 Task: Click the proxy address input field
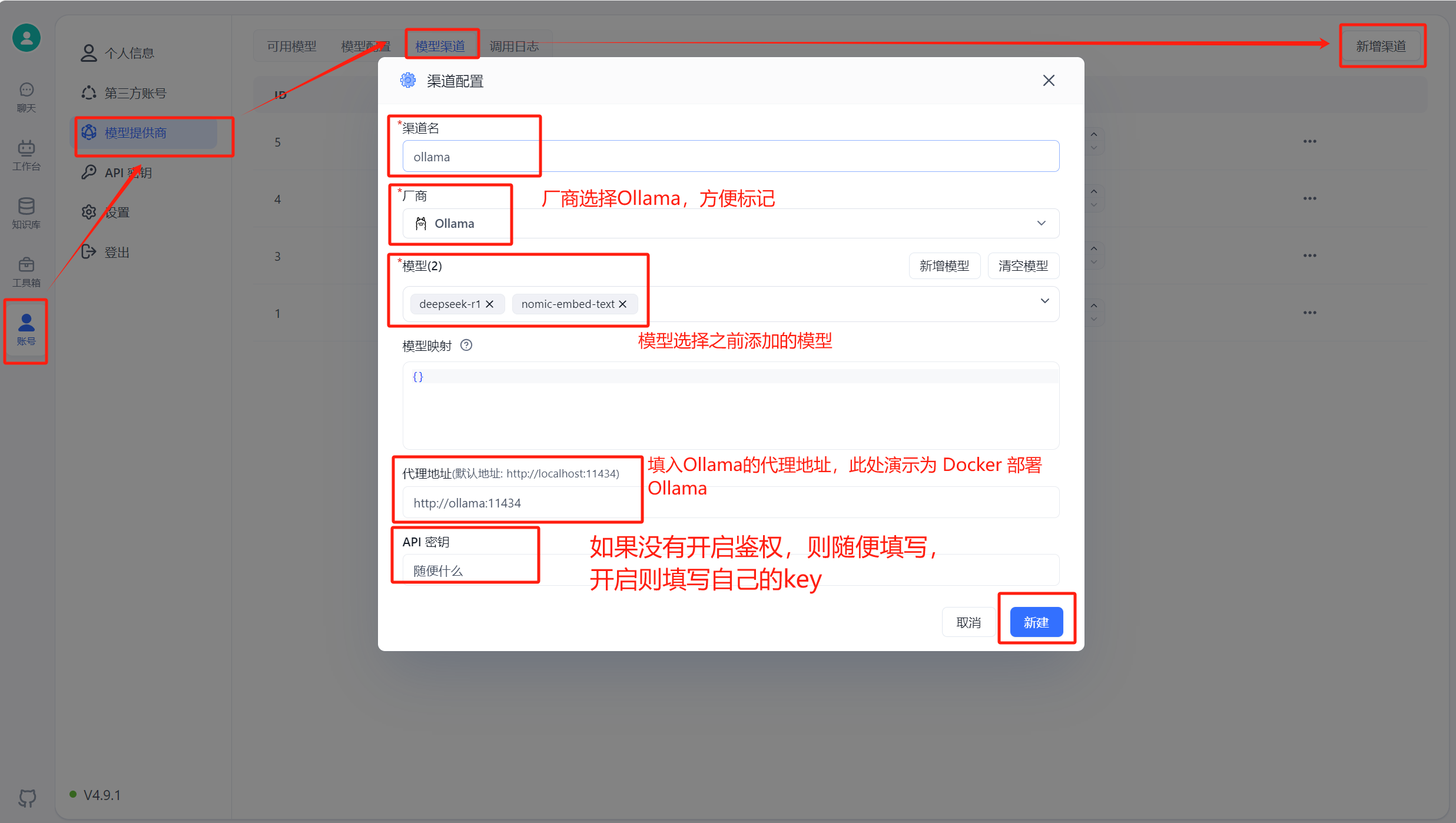pos(730,503)
